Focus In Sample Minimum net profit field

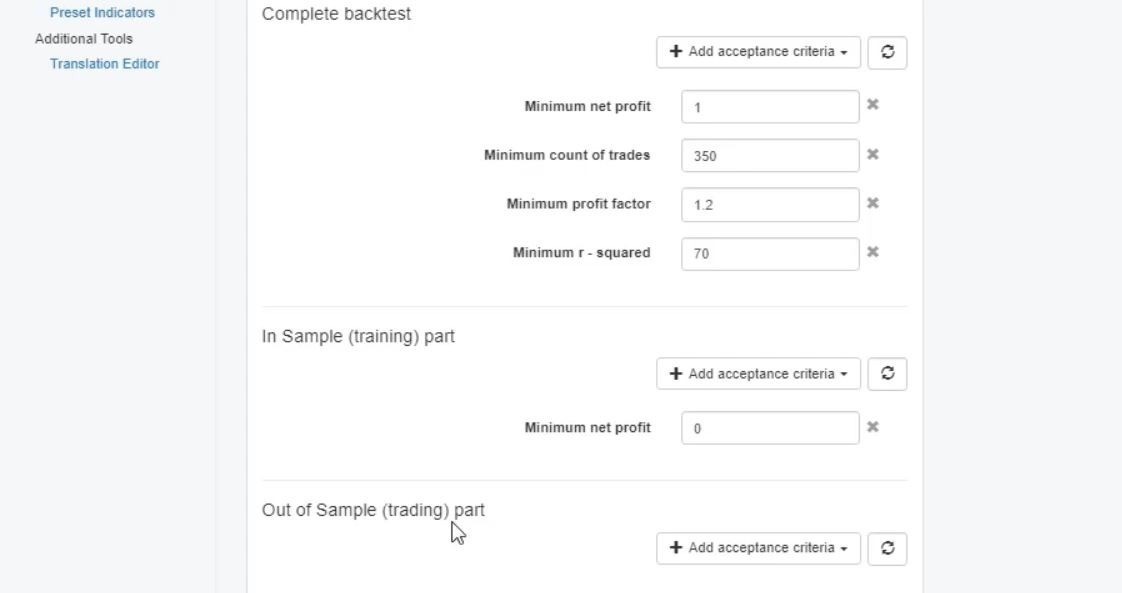[769, 428]
